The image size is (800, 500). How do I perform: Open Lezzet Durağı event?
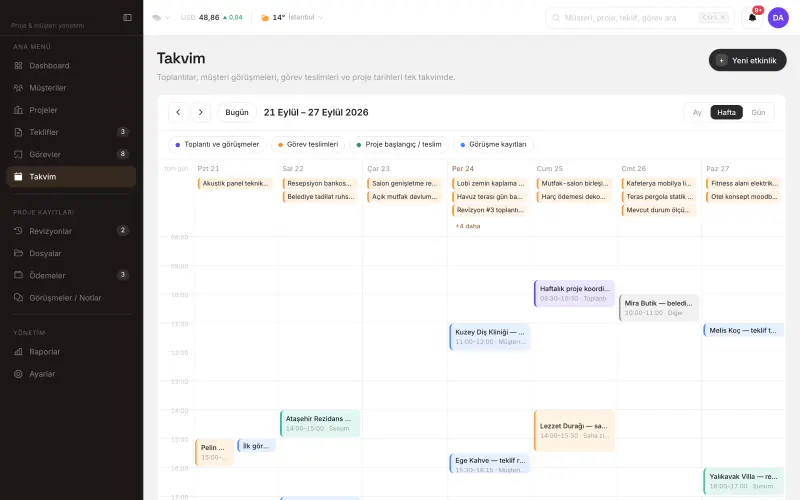point(574,431)
